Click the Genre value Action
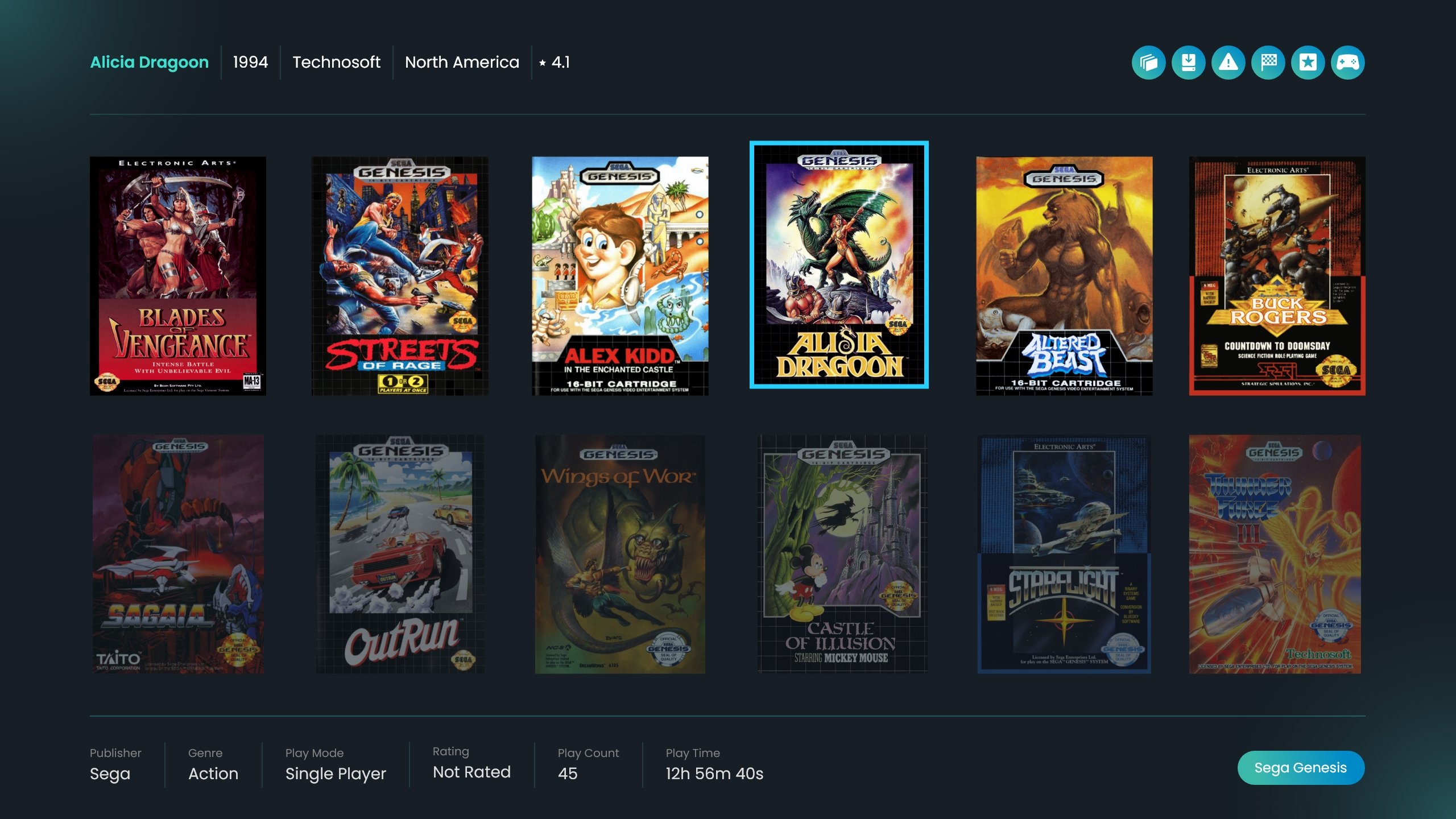Screen dimensions: 1456x819 (213, 773)
